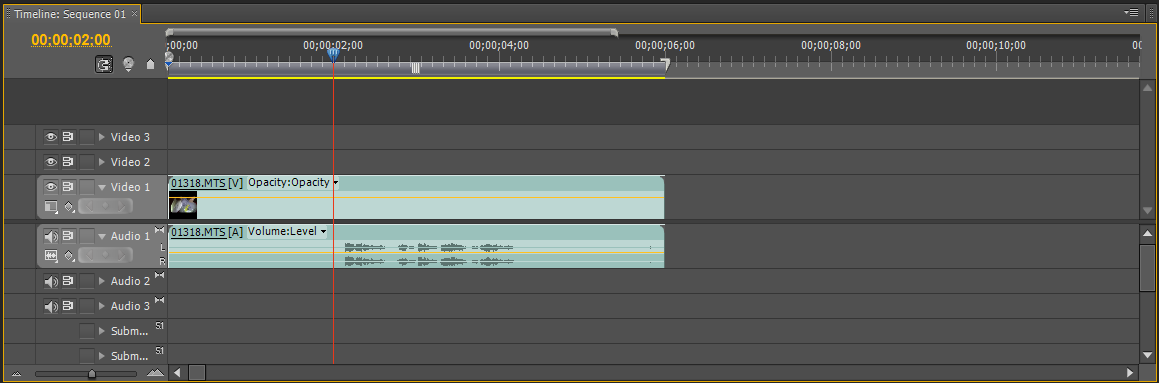
Task: Click Audio 1 track output assignment icon
Action: (x=160, y=230)
